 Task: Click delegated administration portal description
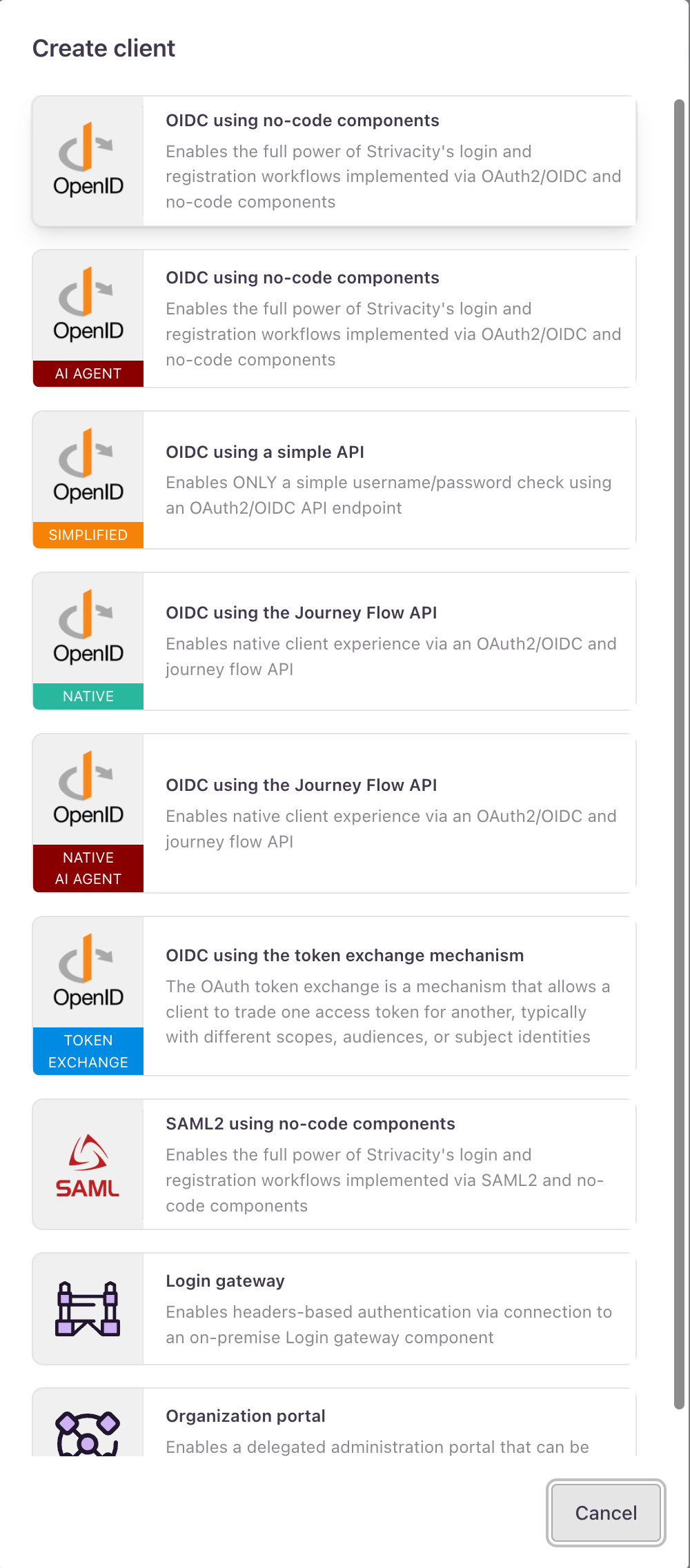coord(377,1447)
